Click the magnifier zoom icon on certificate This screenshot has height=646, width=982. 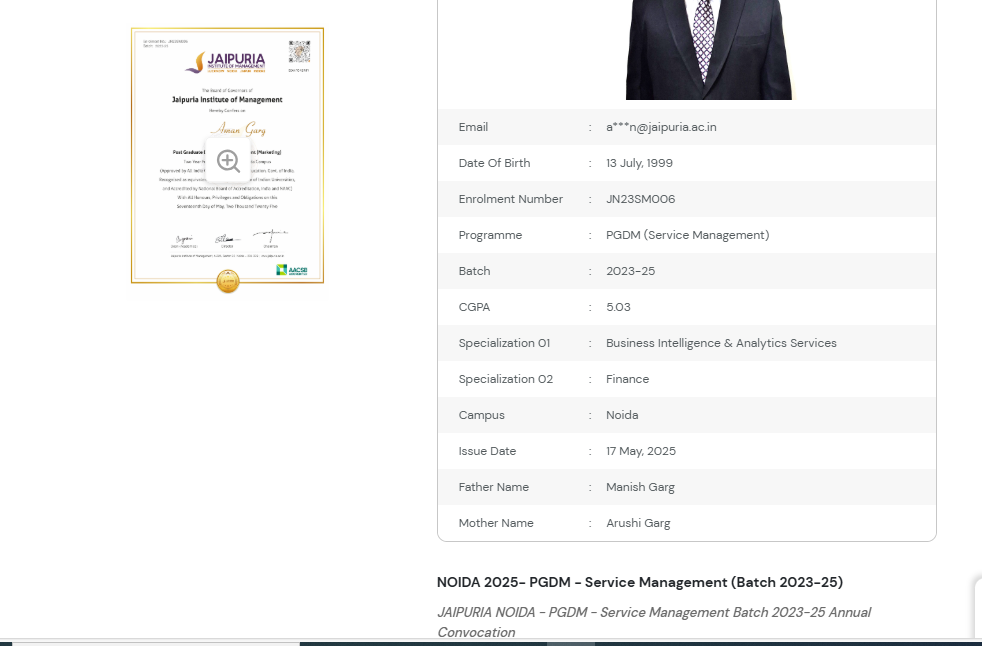pyautogui.click(x=228, y=161)
